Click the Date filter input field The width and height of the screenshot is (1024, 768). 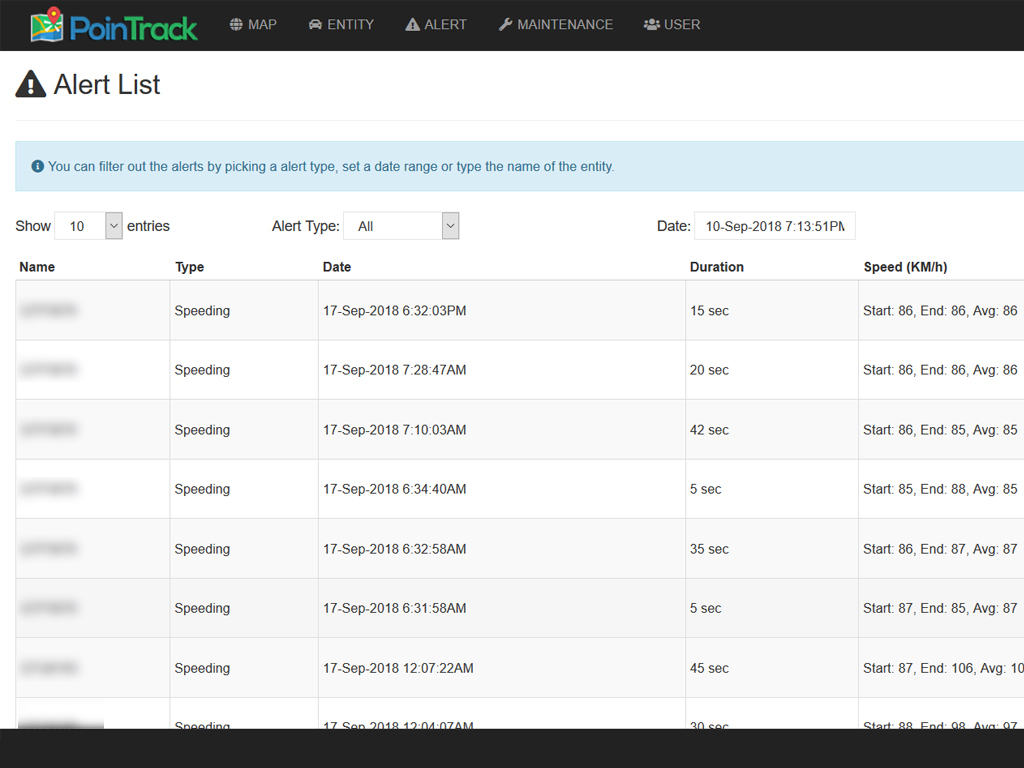[775, 225]
